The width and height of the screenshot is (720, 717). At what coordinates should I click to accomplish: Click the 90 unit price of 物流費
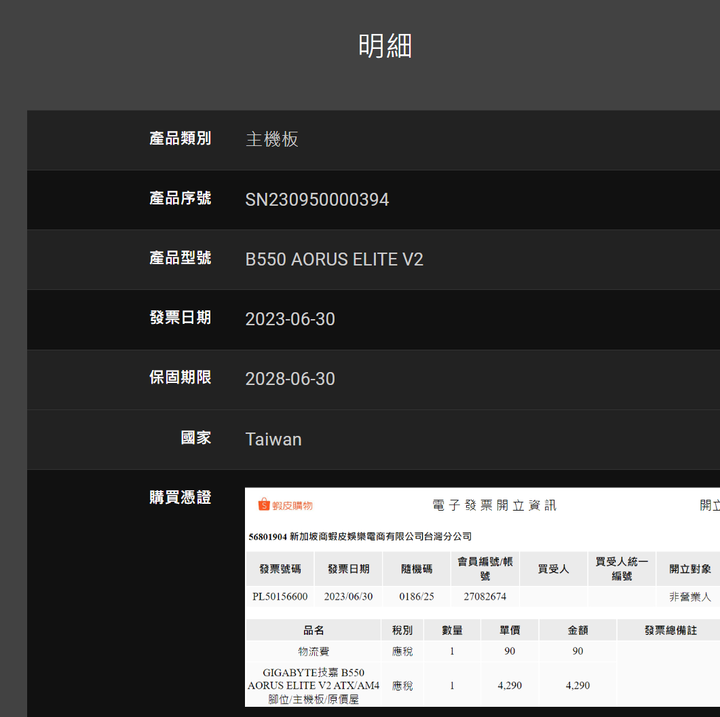click(x=510, y=651)
